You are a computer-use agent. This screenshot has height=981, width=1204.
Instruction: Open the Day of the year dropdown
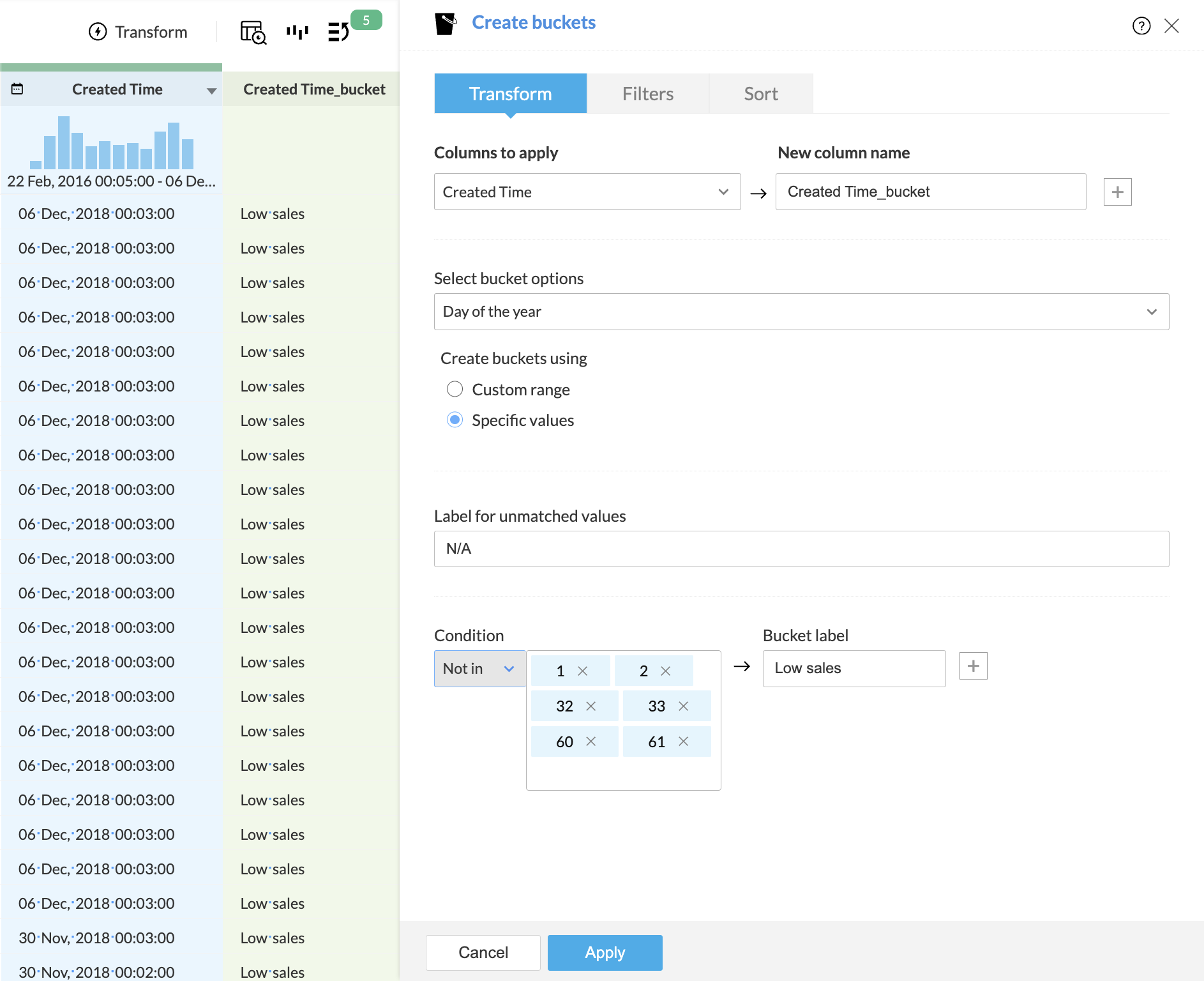(x=801, y=312)
